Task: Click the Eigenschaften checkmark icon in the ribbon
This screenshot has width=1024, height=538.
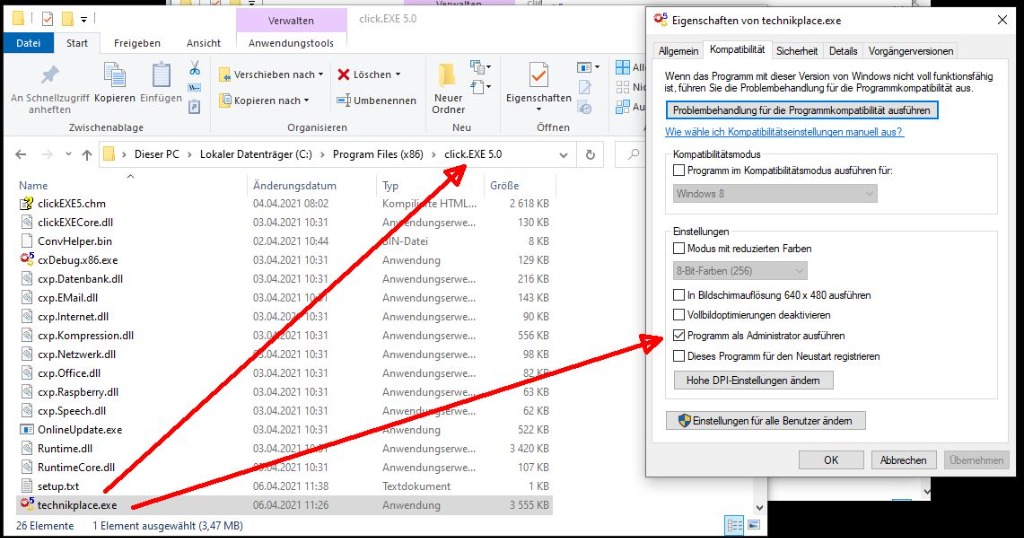Action: (x=538, y=75)
